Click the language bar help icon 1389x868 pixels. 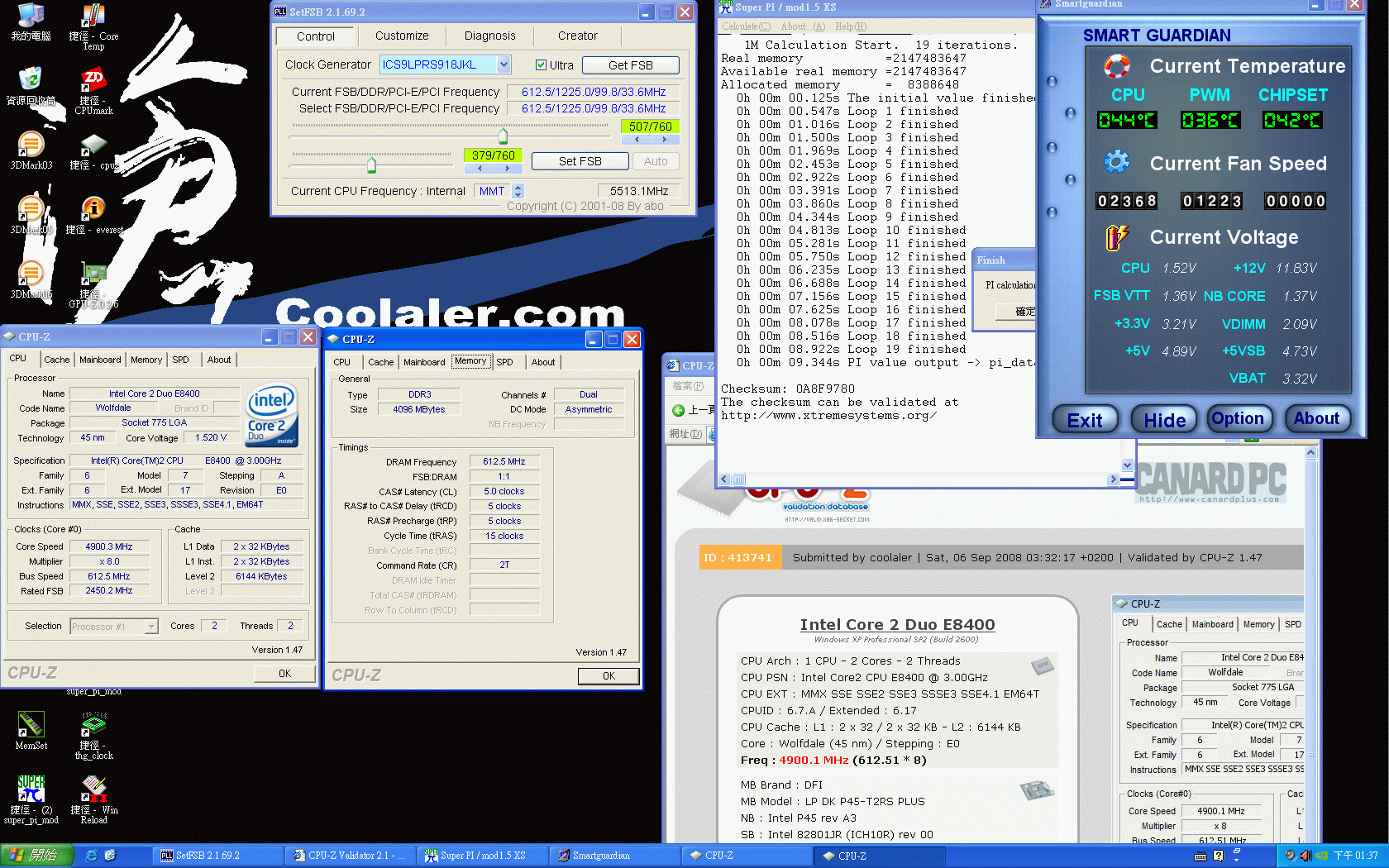pyautogui.click(x=1218, y=856)
